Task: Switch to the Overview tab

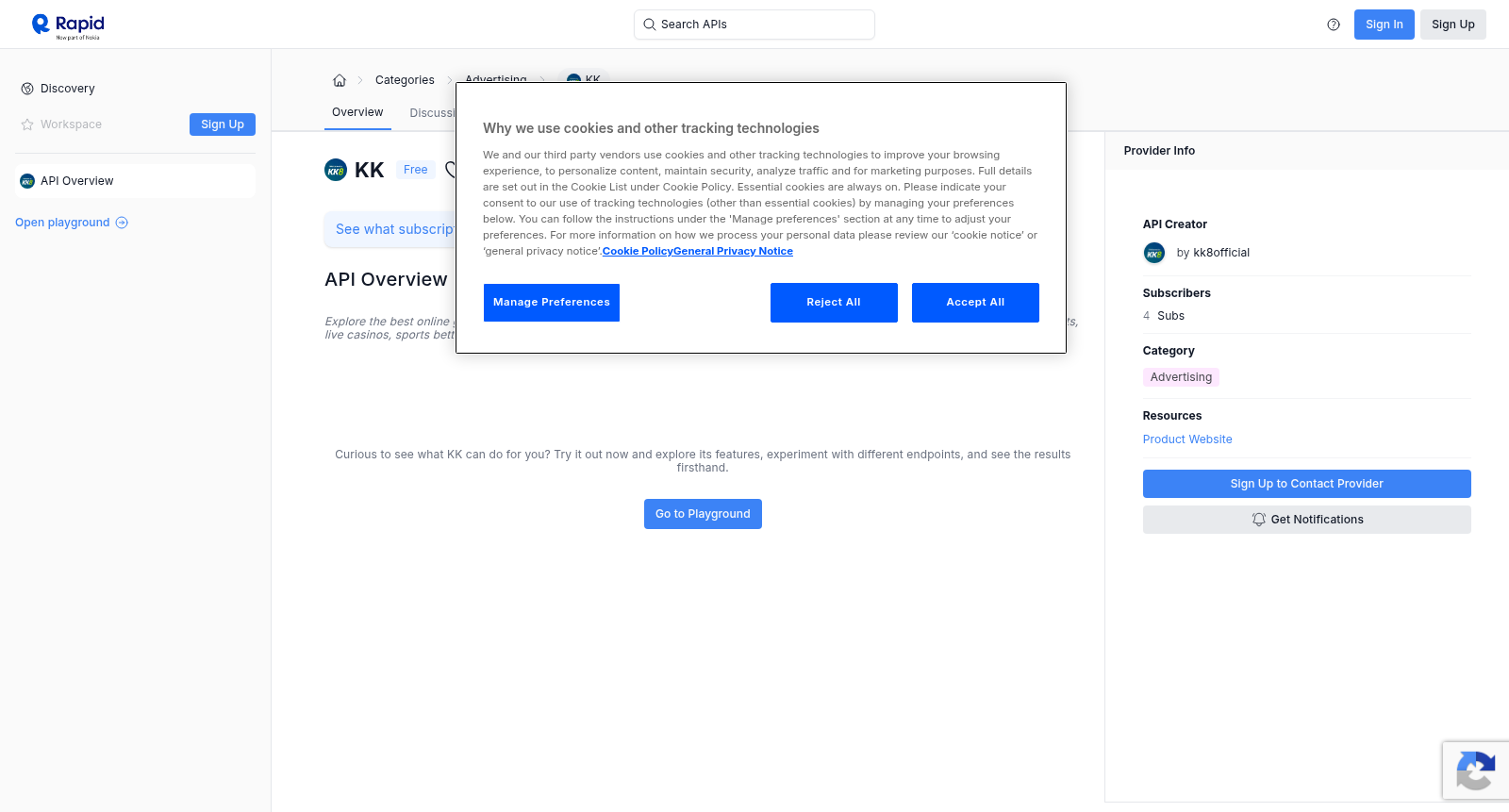Action: pos(357,112)
